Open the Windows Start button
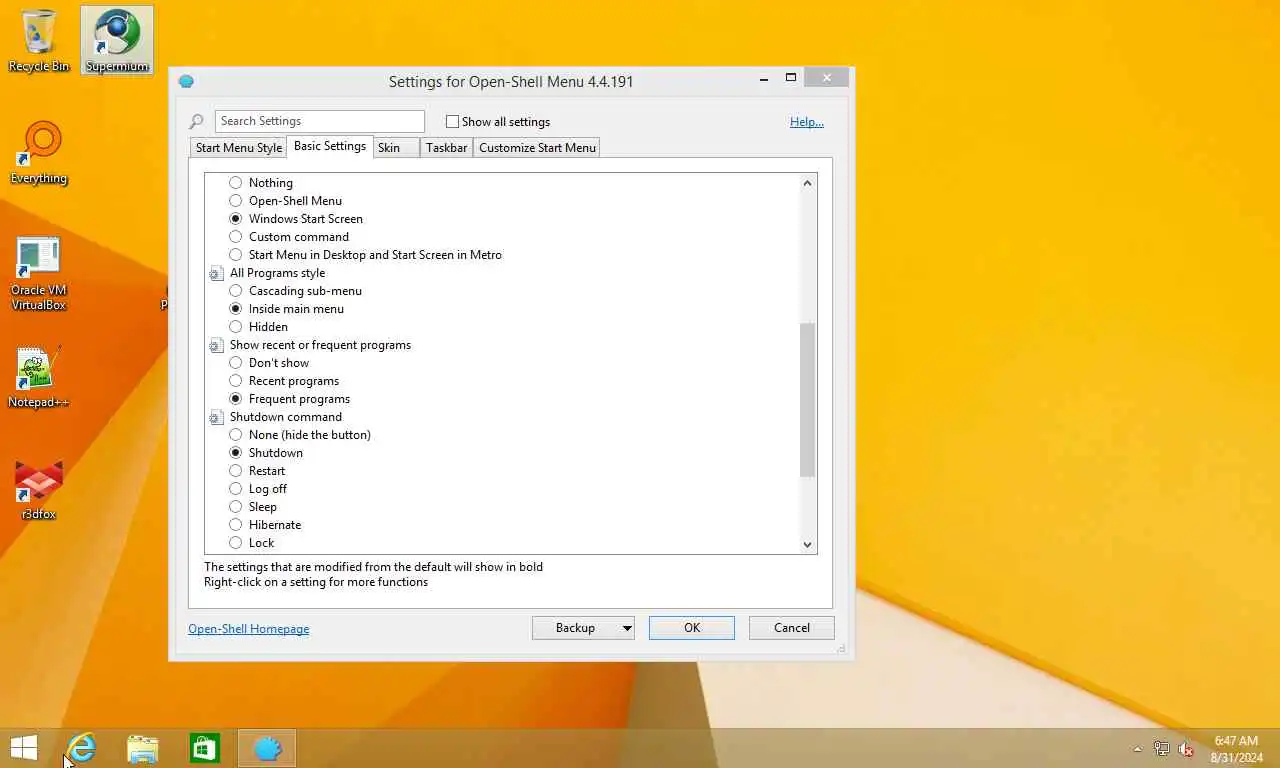1280x768 pixels. 23,748
